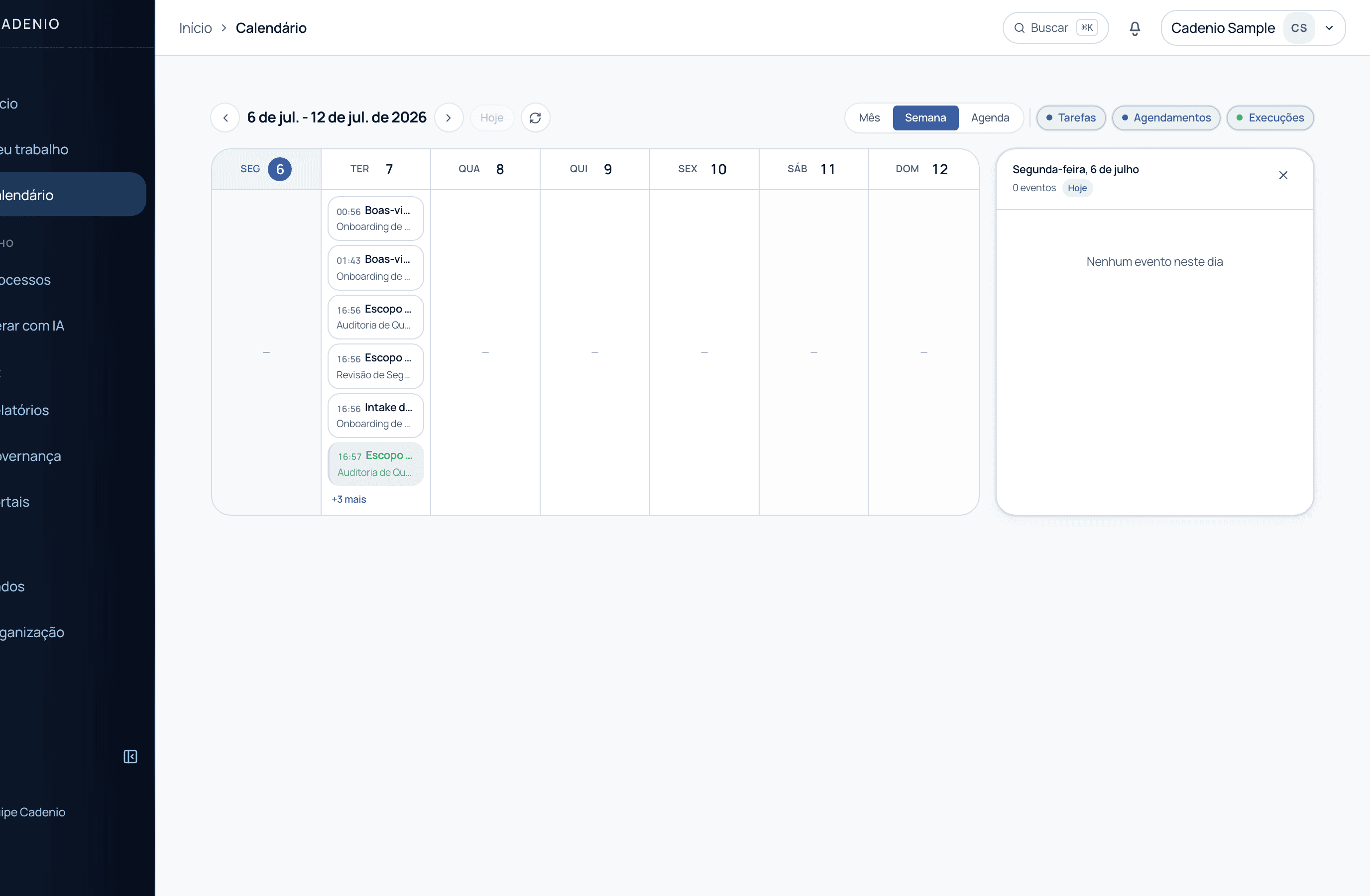
Task: Click the CS avatar badge
Action: tap(1299, 28)
